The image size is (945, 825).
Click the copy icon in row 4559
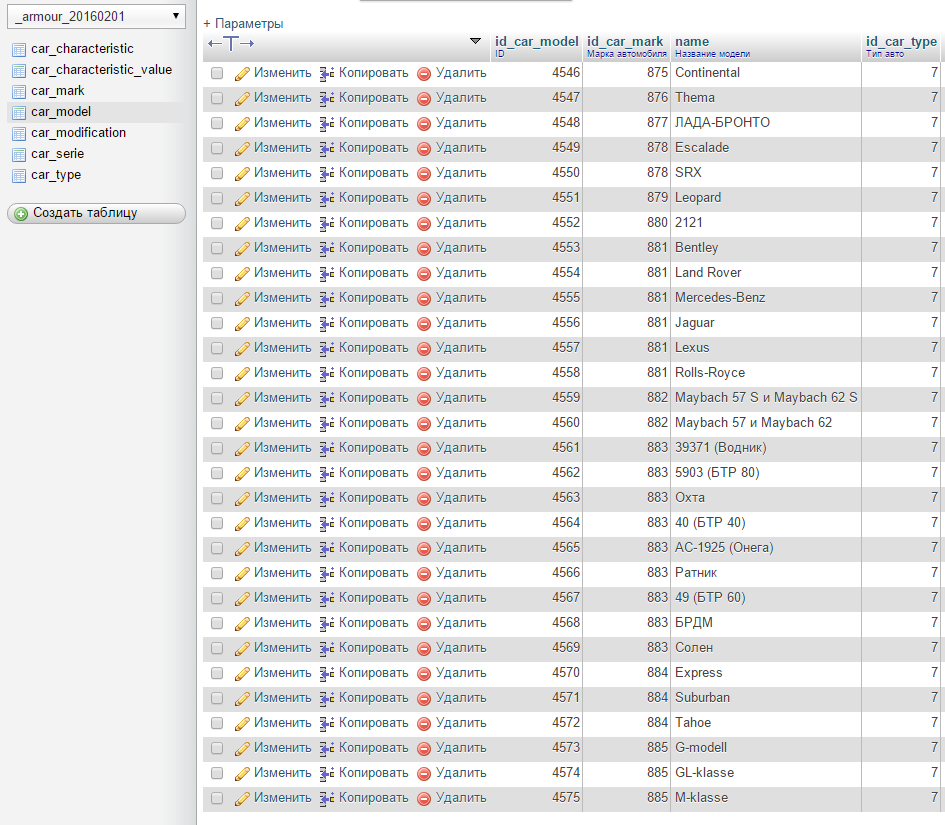[x=327, y=398]
